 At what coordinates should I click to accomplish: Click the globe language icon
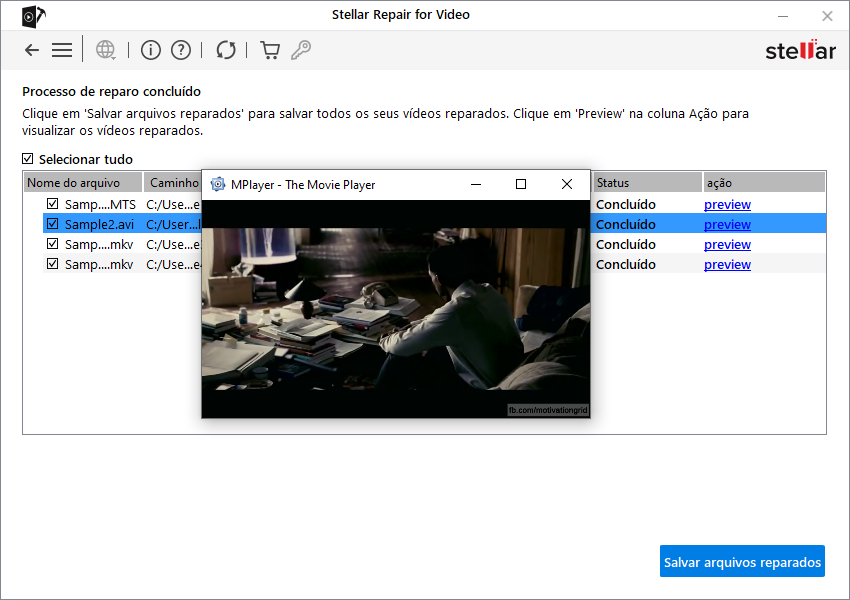pyautogui.click(x=105, y=50)
